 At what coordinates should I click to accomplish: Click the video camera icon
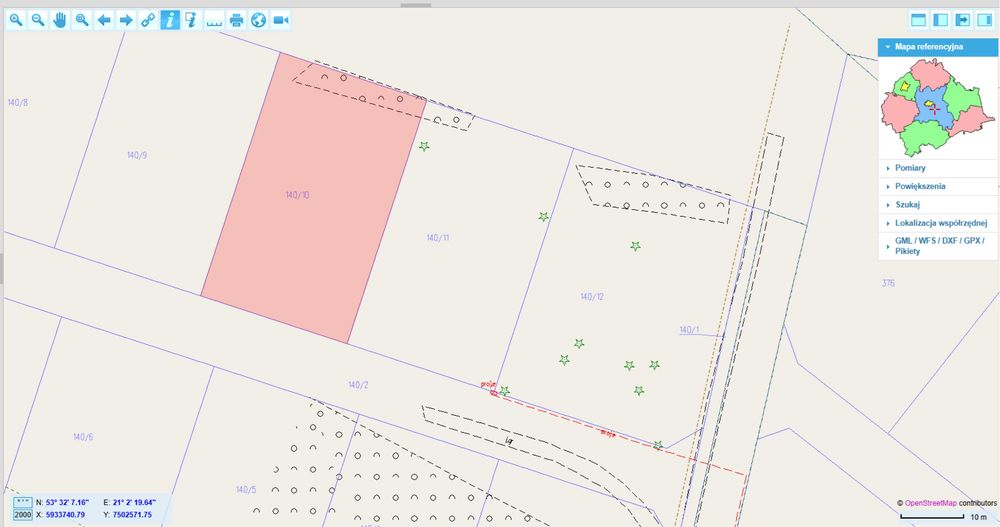tap(281, 20)
